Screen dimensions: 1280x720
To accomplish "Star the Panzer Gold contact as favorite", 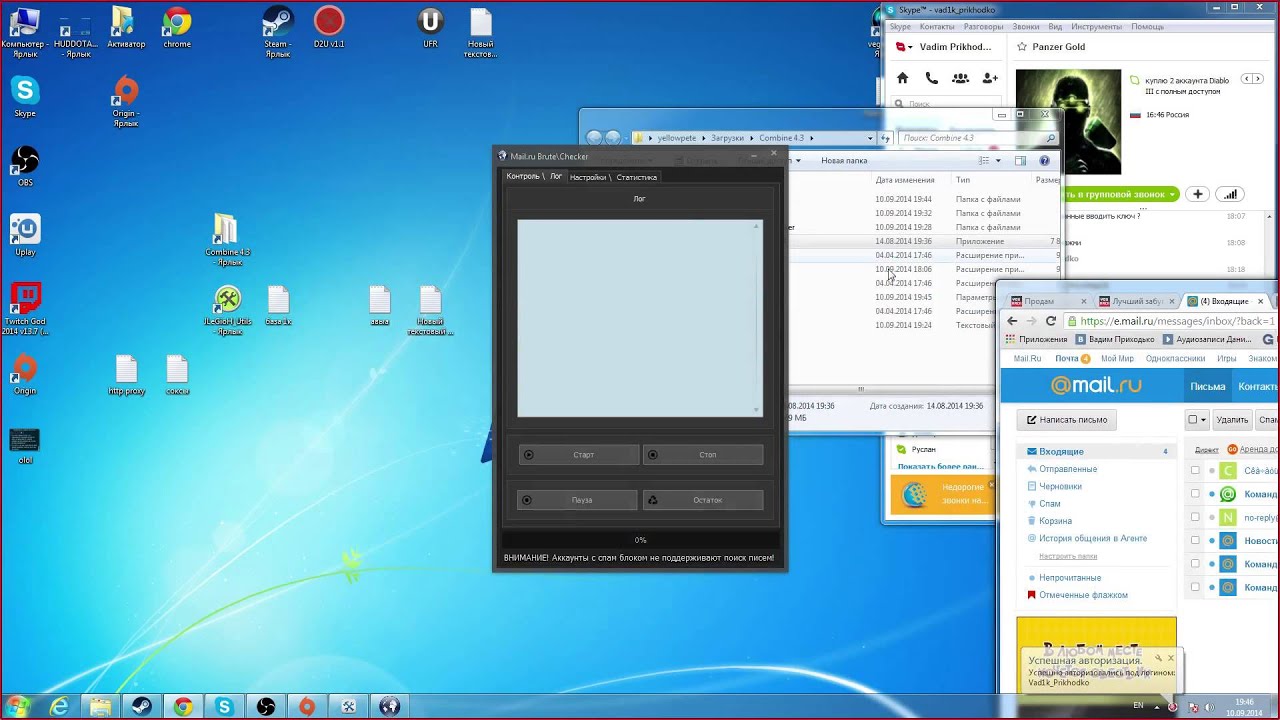I will pyautogui.click(x=1022, y=47).
